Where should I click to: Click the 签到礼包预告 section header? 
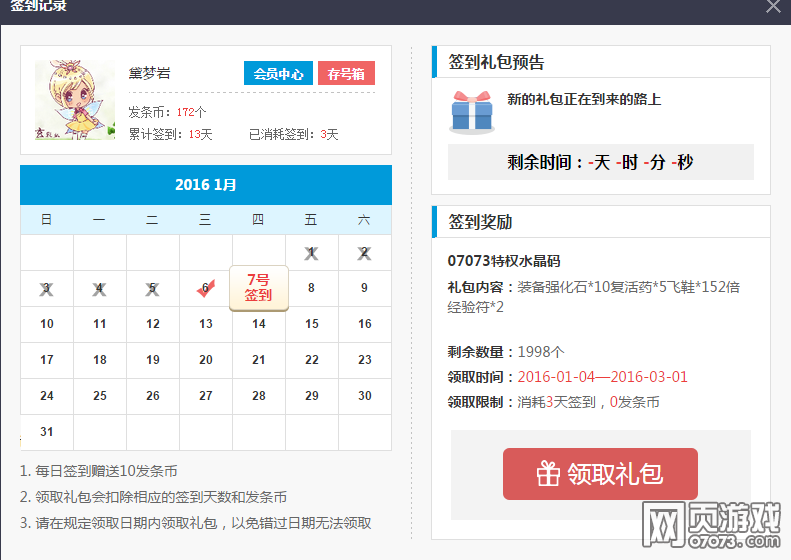497,62
